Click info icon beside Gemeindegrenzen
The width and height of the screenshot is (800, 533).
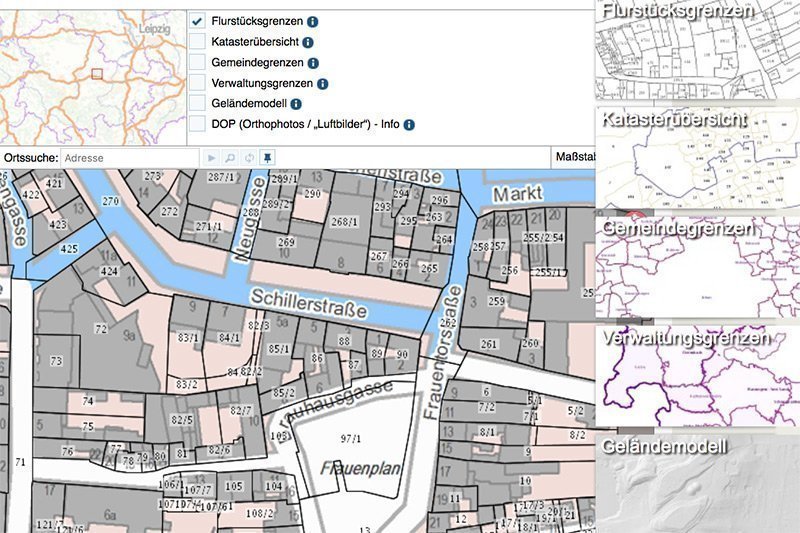click(x=301, y=63)
